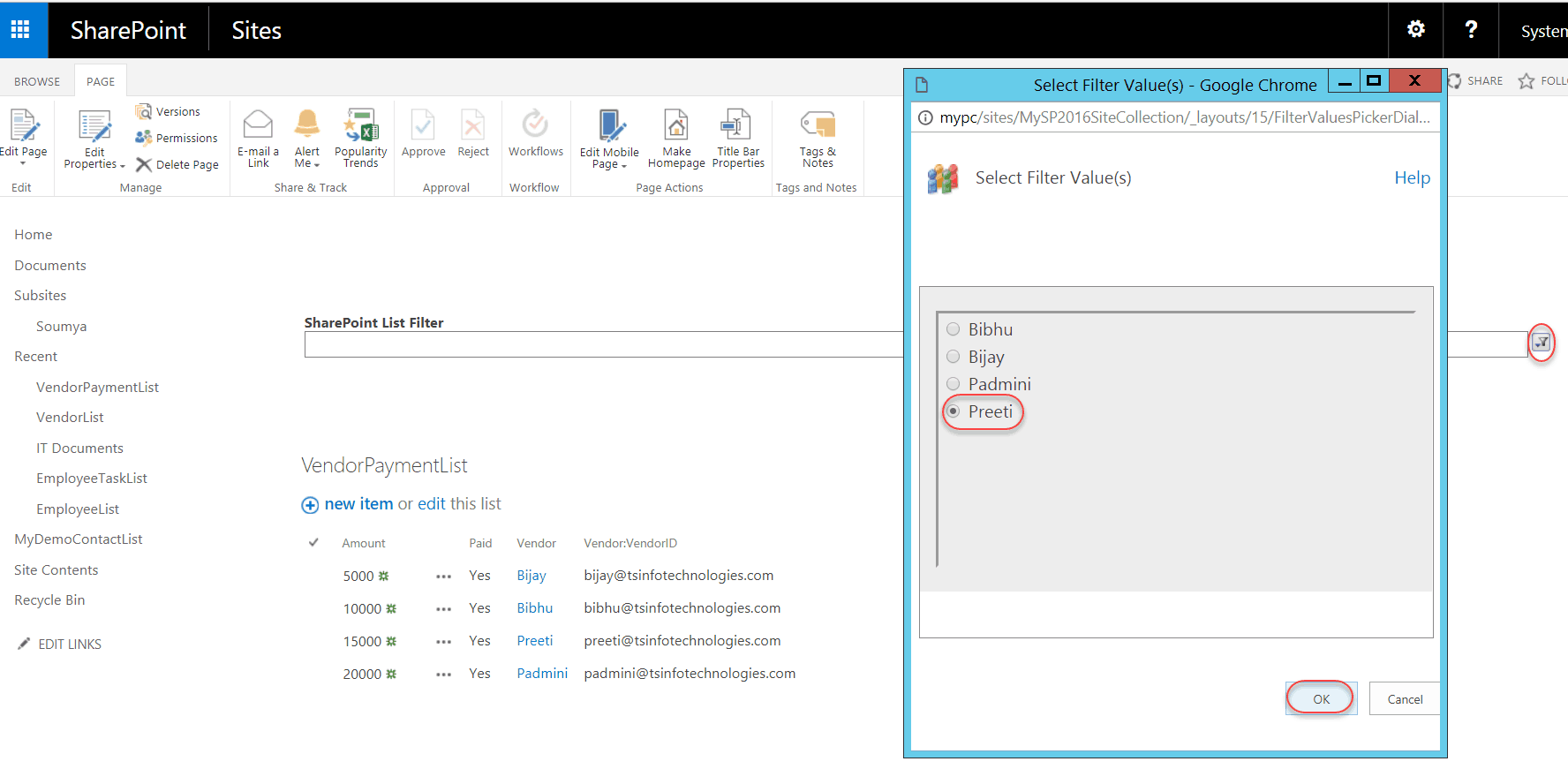Select the Preeti radio option

(953, 411)
